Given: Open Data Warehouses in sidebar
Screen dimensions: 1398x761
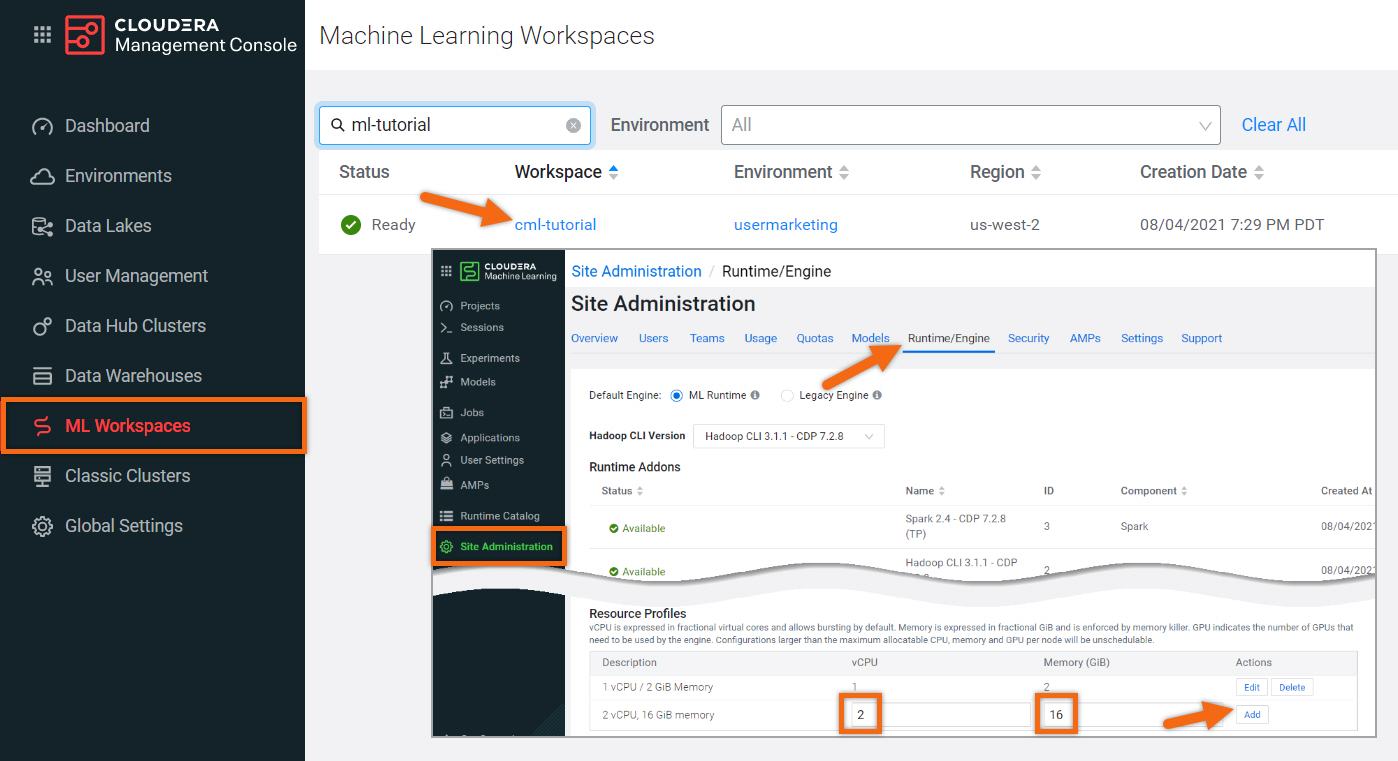Looking at the screenshot, I should [x=133, y=376].
